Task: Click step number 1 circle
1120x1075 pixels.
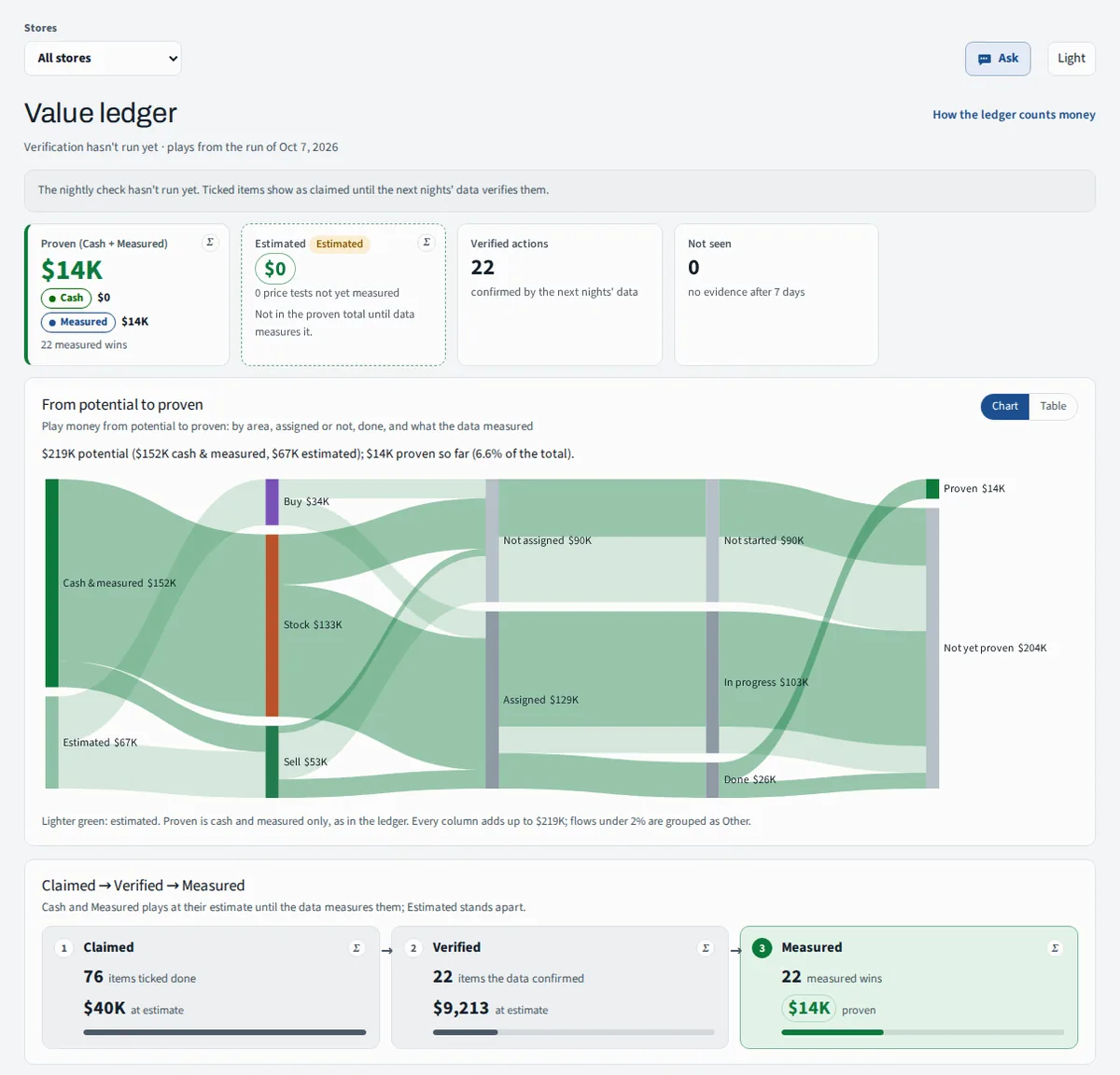Action: tap(63, 948)
